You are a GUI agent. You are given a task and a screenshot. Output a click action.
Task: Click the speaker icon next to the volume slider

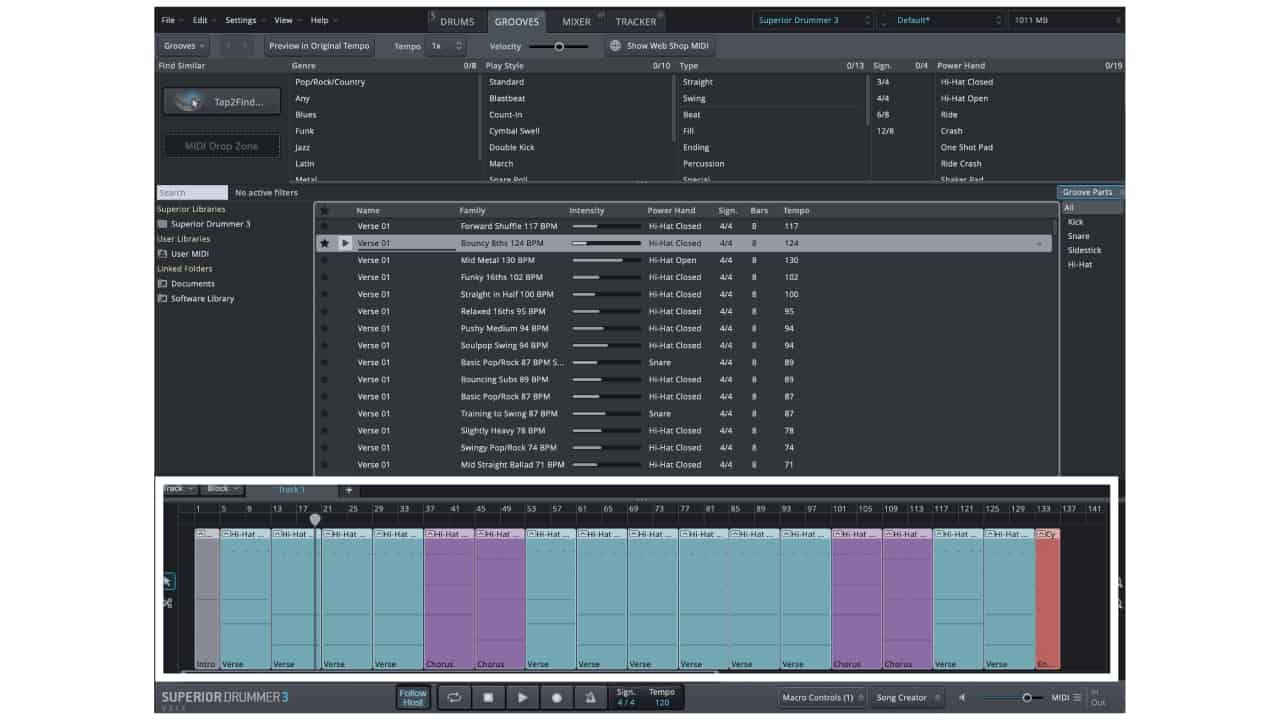962,697
